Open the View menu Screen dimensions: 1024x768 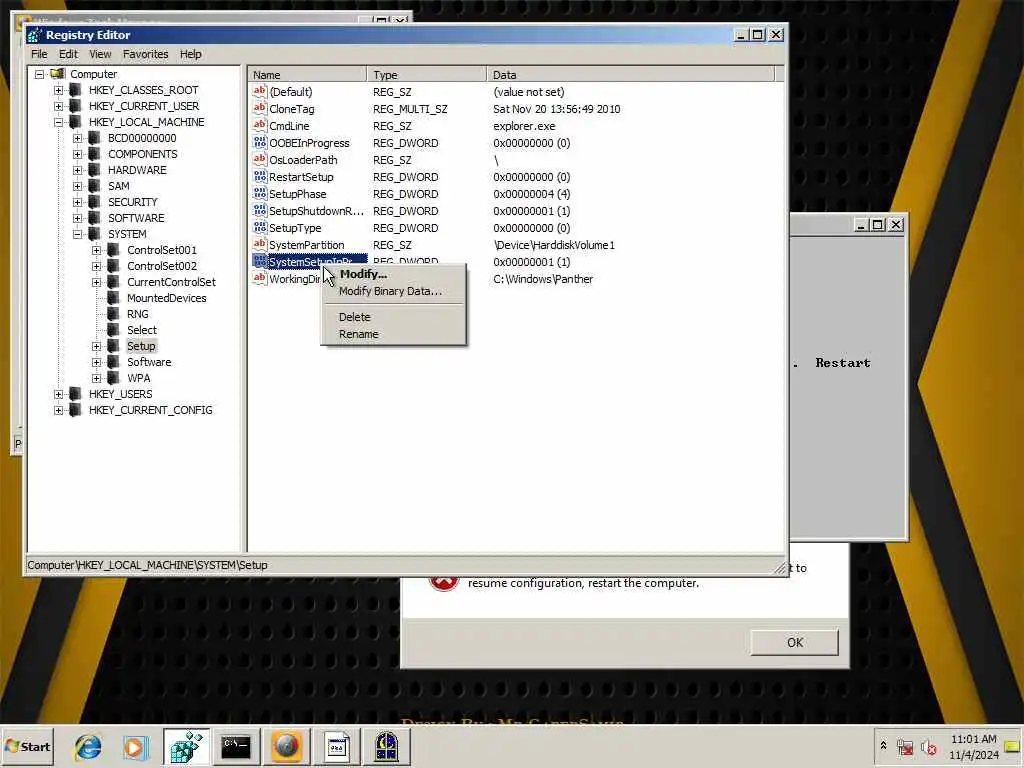point(100,54)
